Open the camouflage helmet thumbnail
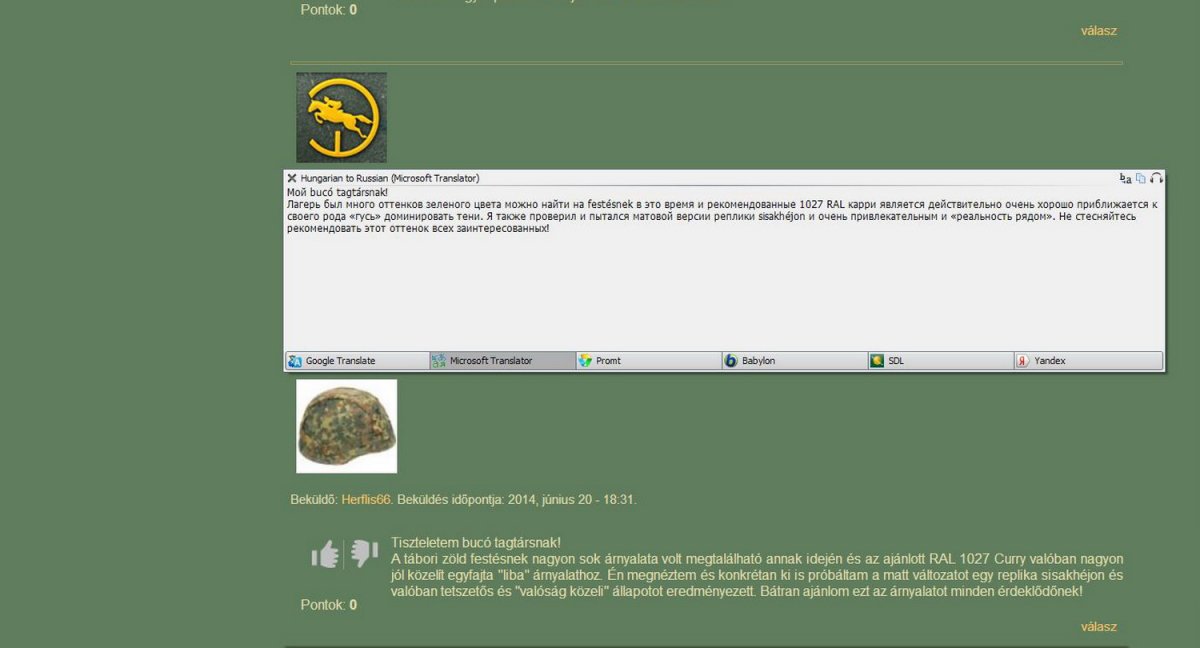1200x648 pixels. [x=346, y=426]
